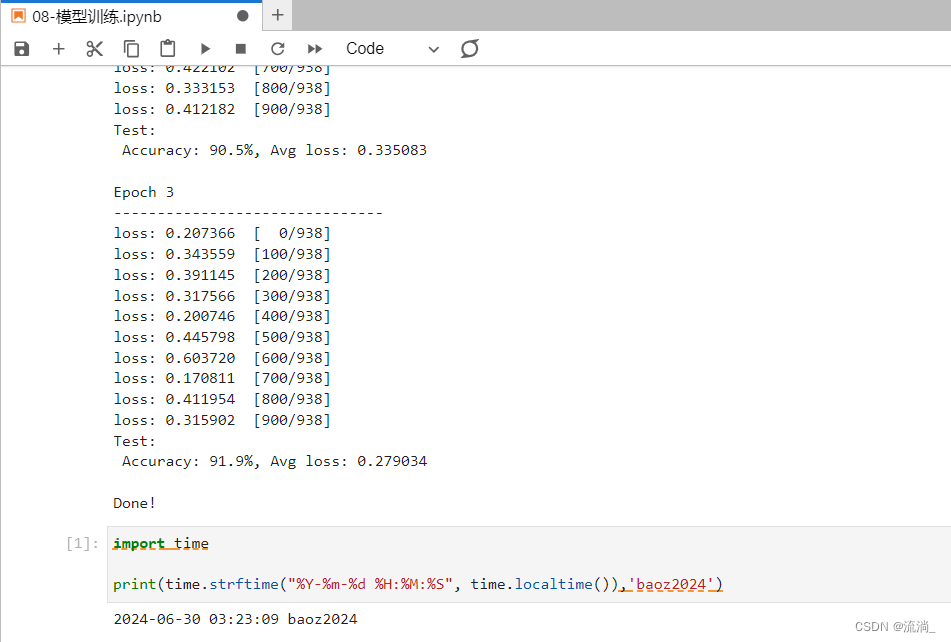This screenshot has height=642, width=951.
Task: Click the cell prompt [1]:
Action: [x=82, y=544]
